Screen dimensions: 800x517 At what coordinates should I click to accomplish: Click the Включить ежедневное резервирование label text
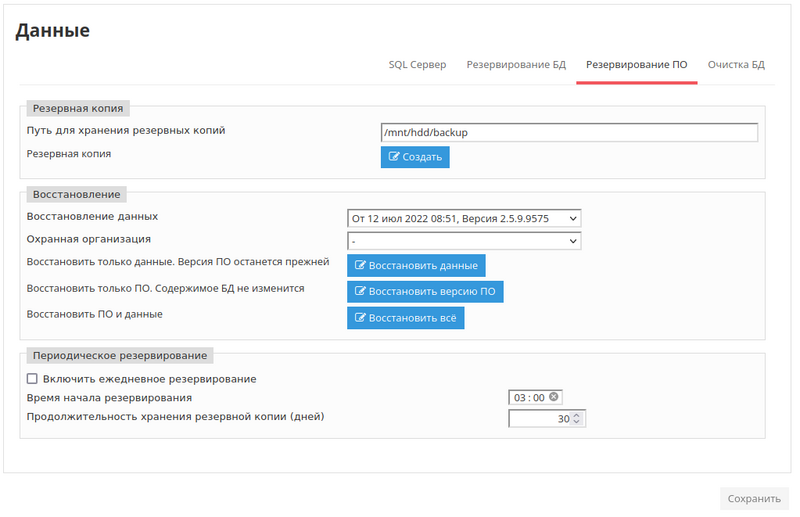tap(149, 379)
